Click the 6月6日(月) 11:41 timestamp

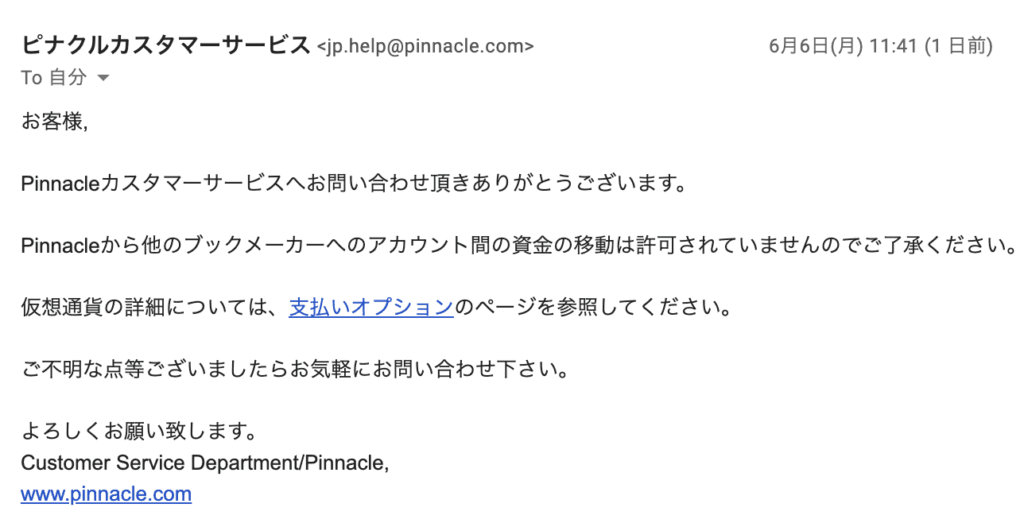(843, 46)
